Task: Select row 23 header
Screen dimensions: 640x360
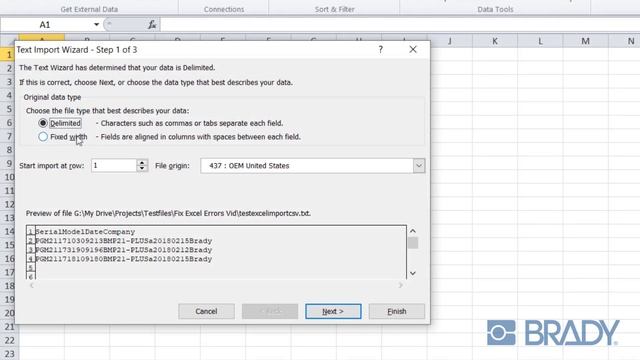Action: click(9, 353)
